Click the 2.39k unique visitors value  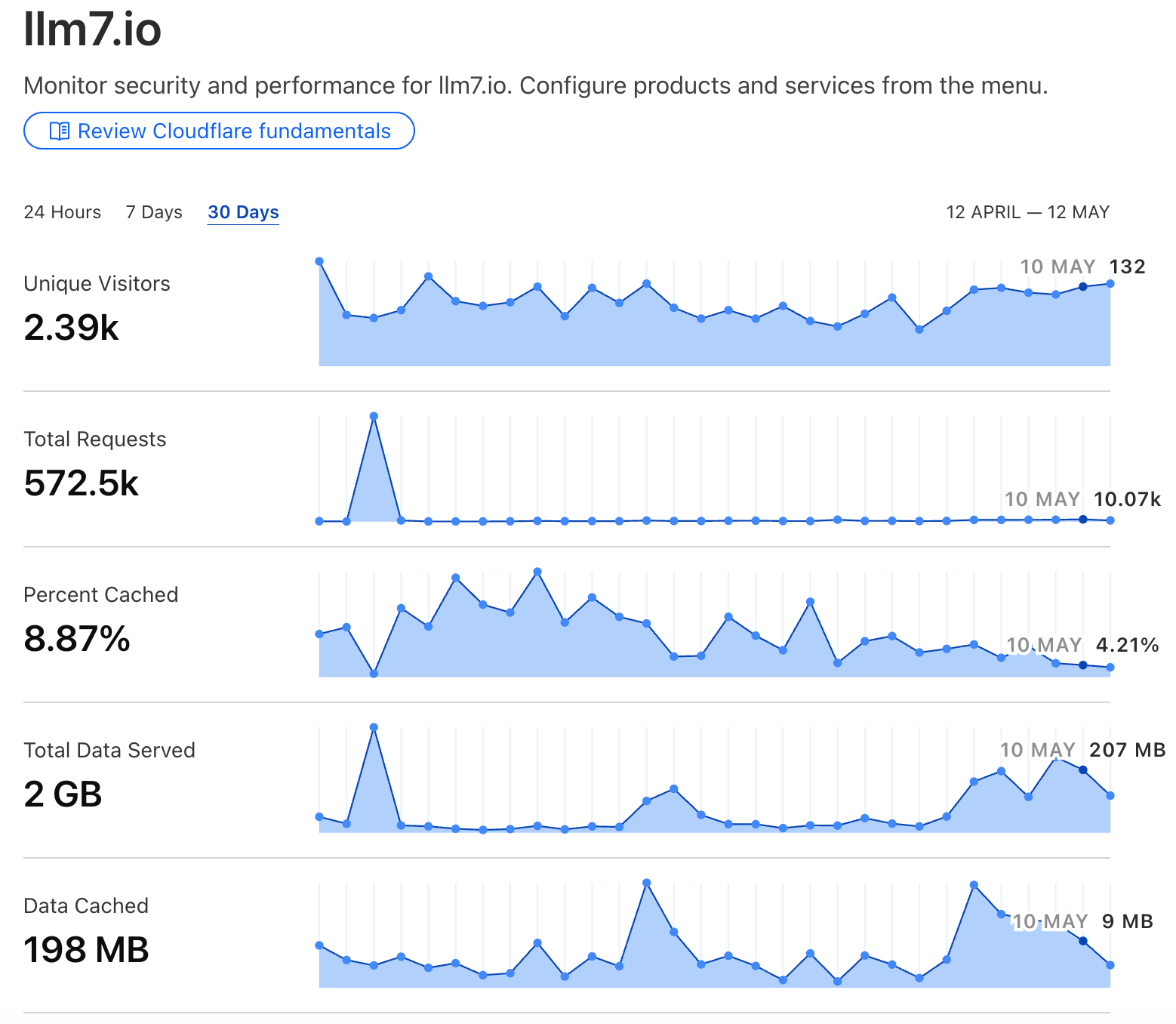click(x=72, y=328)
